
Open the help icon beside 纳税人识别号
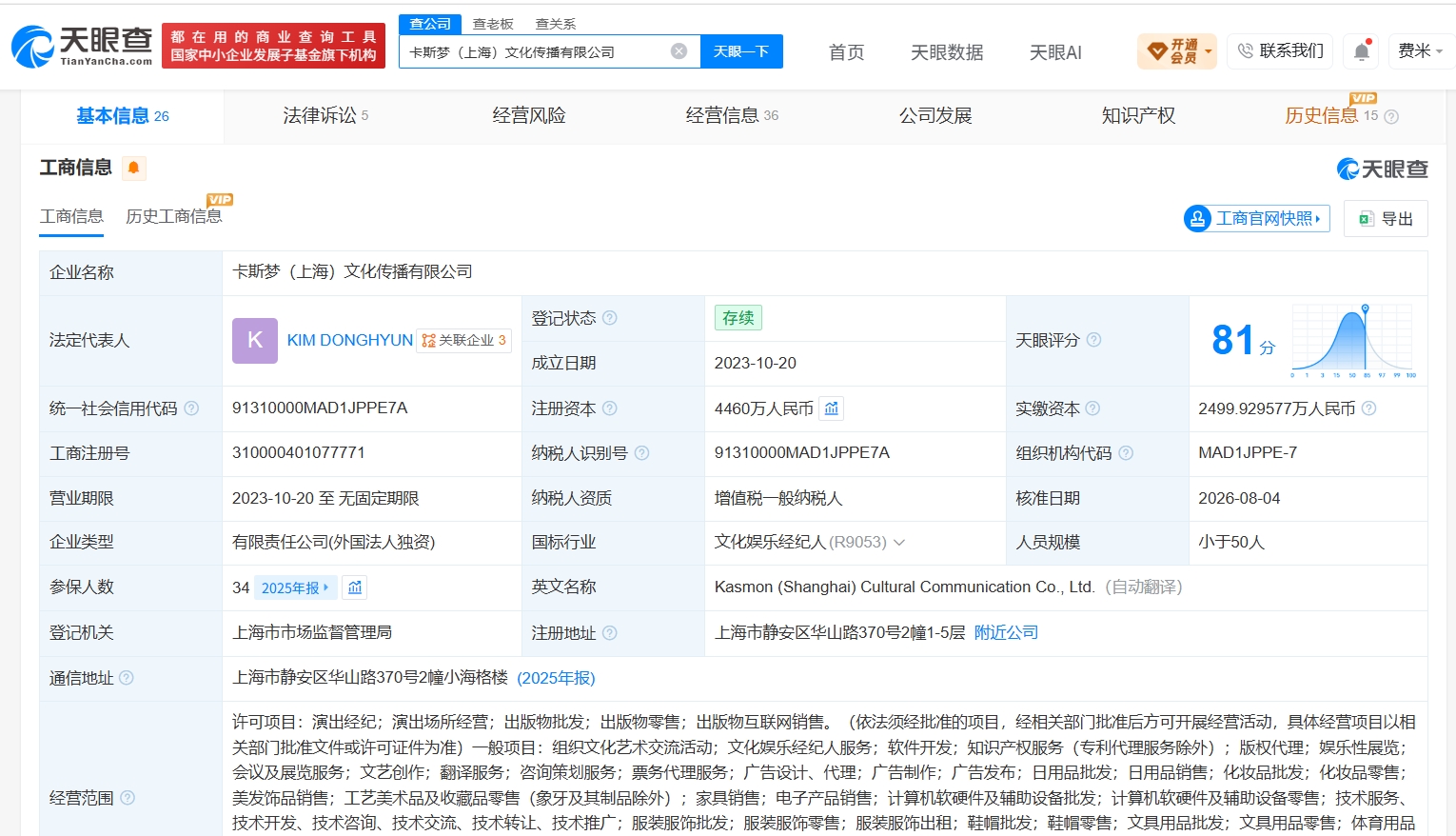click(x=641, y=453)
